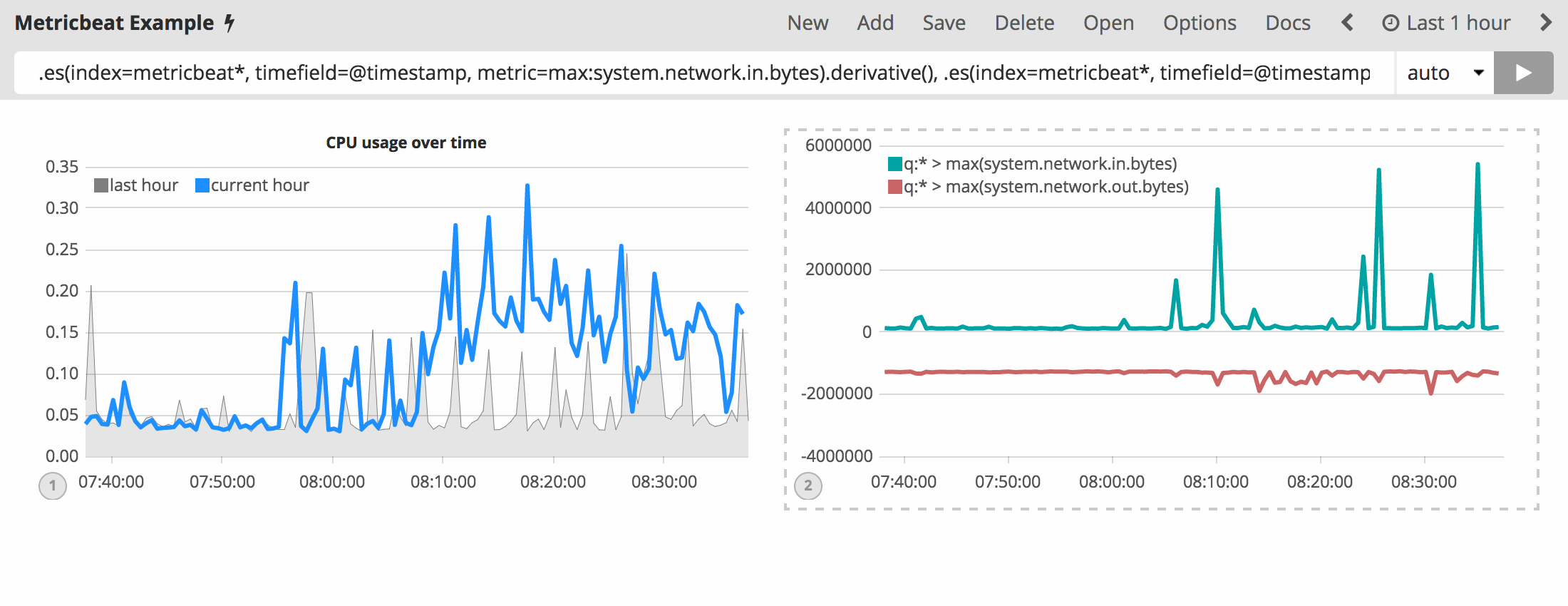
Task: Click the clock icon in time picker
Action: pyautogui.click(x=1390, y=24)
